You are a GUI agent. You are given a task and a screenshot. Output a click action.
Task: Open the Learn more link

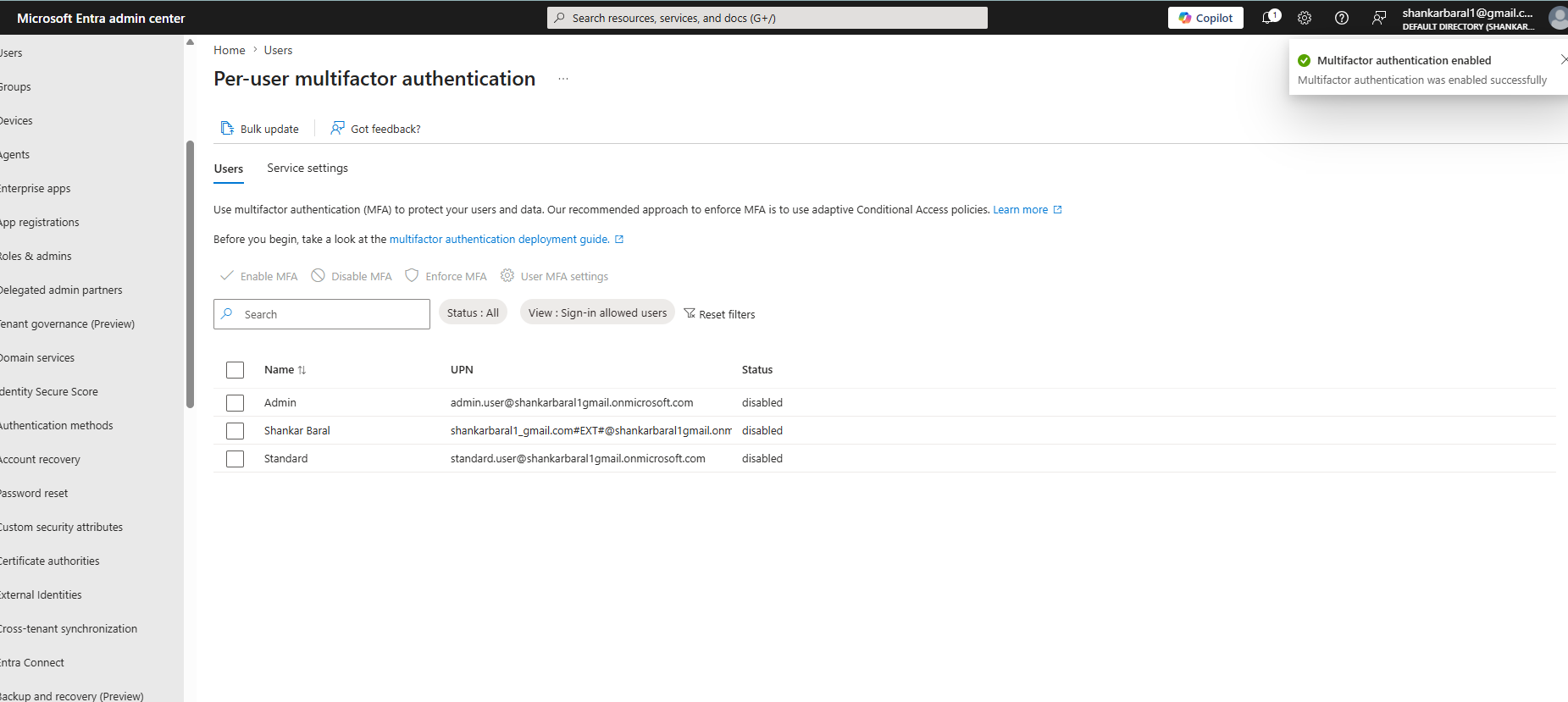point(1027,210)
